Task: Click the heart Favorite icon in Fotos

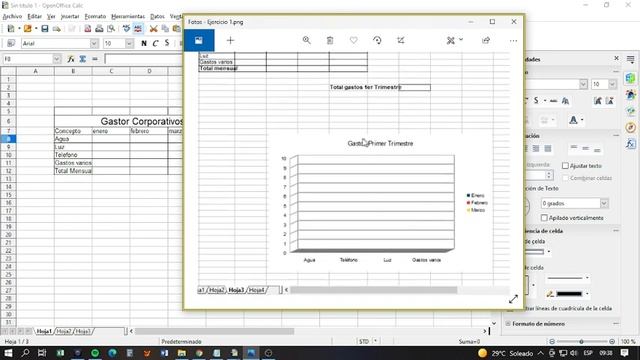Action: 353,40
